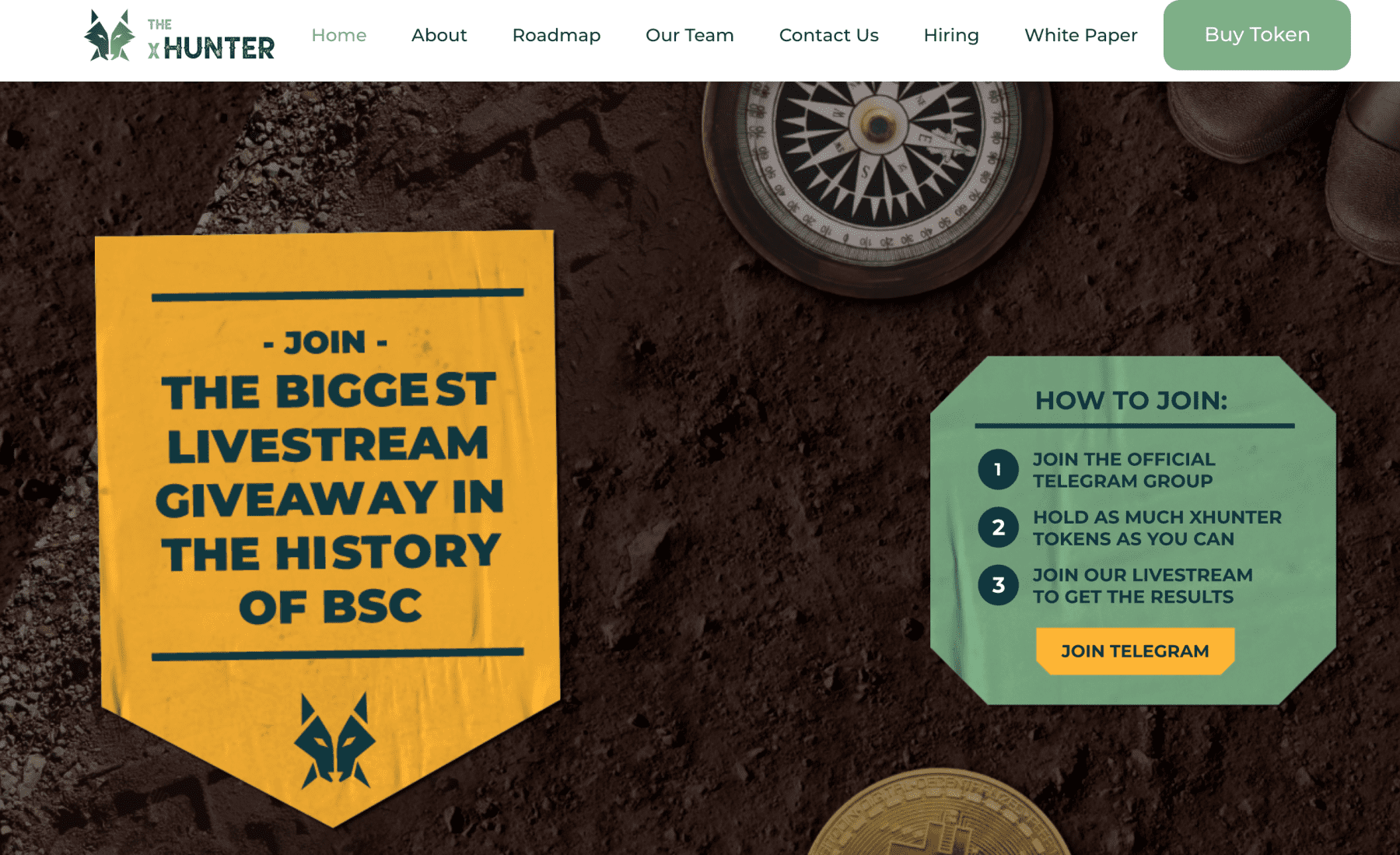This screenshot has height=855, width=1400.
Task: Click the Buy Token button
Action: [x=1256, y=35]
